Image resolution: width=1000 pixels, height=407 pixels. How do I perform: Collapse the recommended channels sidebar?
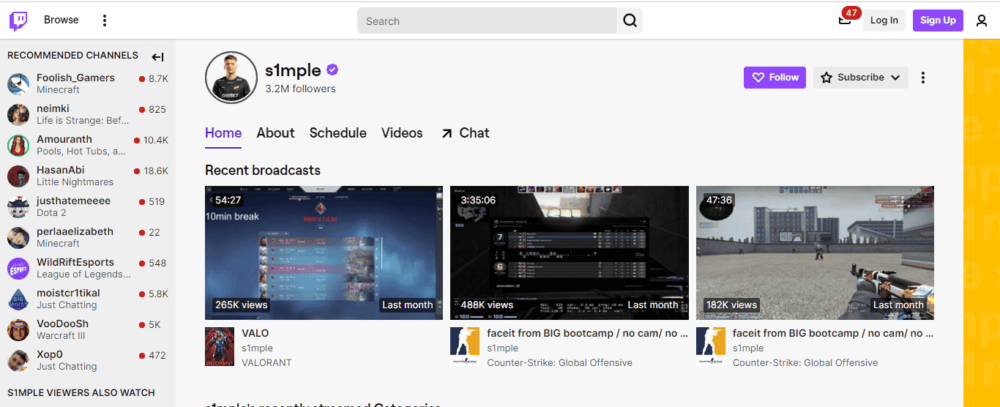pyautogui.click(x=158, y=57)
